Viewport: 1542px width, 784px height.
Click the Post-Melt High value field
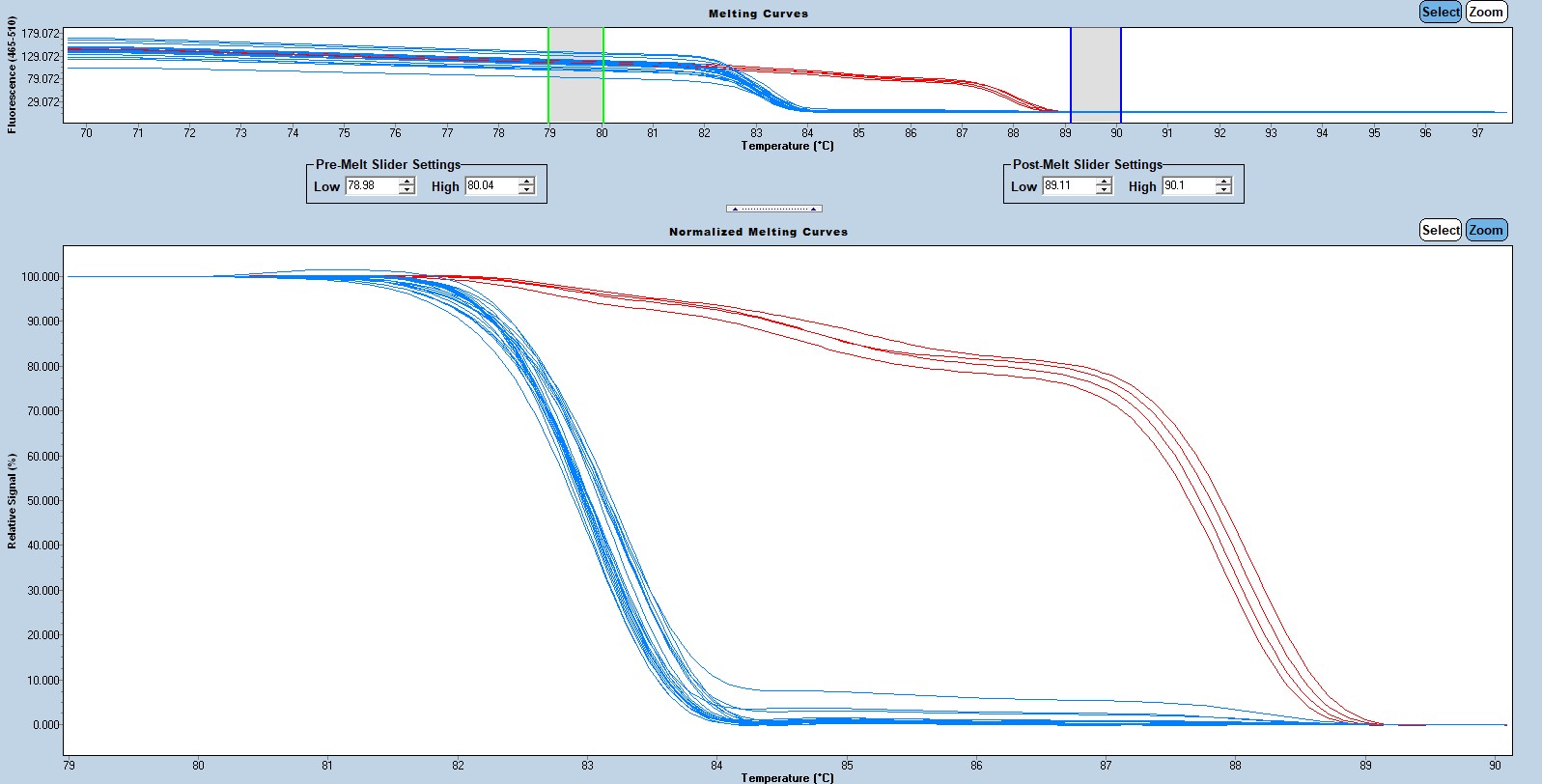tap(1188, 185)
